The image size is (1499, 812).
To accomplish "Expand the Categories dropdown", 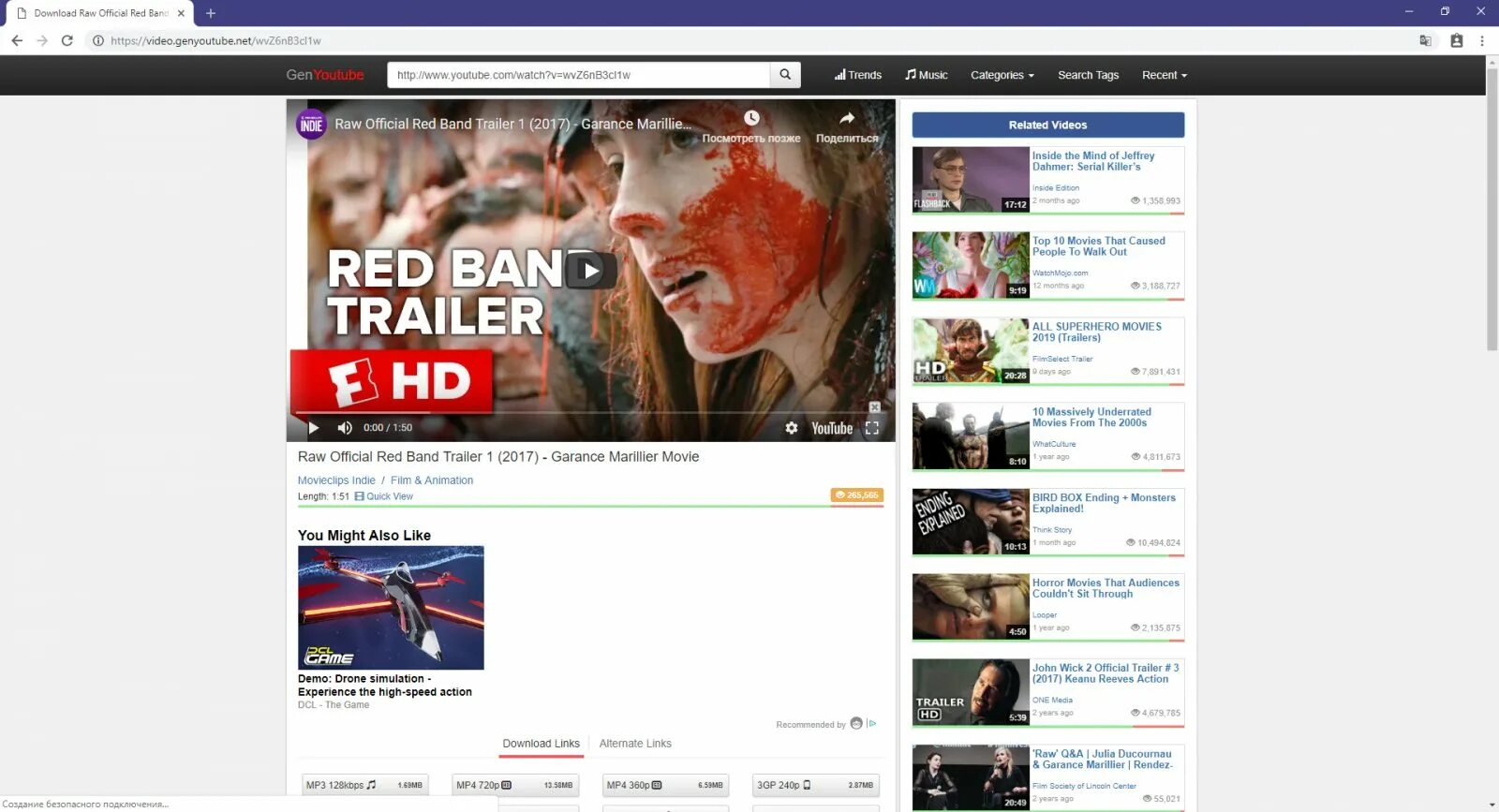I will click(1002, 75).
